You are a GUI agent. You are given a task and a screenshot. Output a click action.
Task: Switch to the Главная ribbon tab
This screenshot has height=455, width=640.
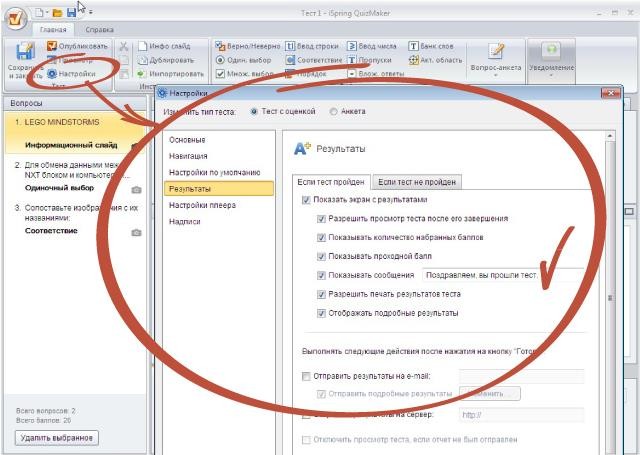53,29
